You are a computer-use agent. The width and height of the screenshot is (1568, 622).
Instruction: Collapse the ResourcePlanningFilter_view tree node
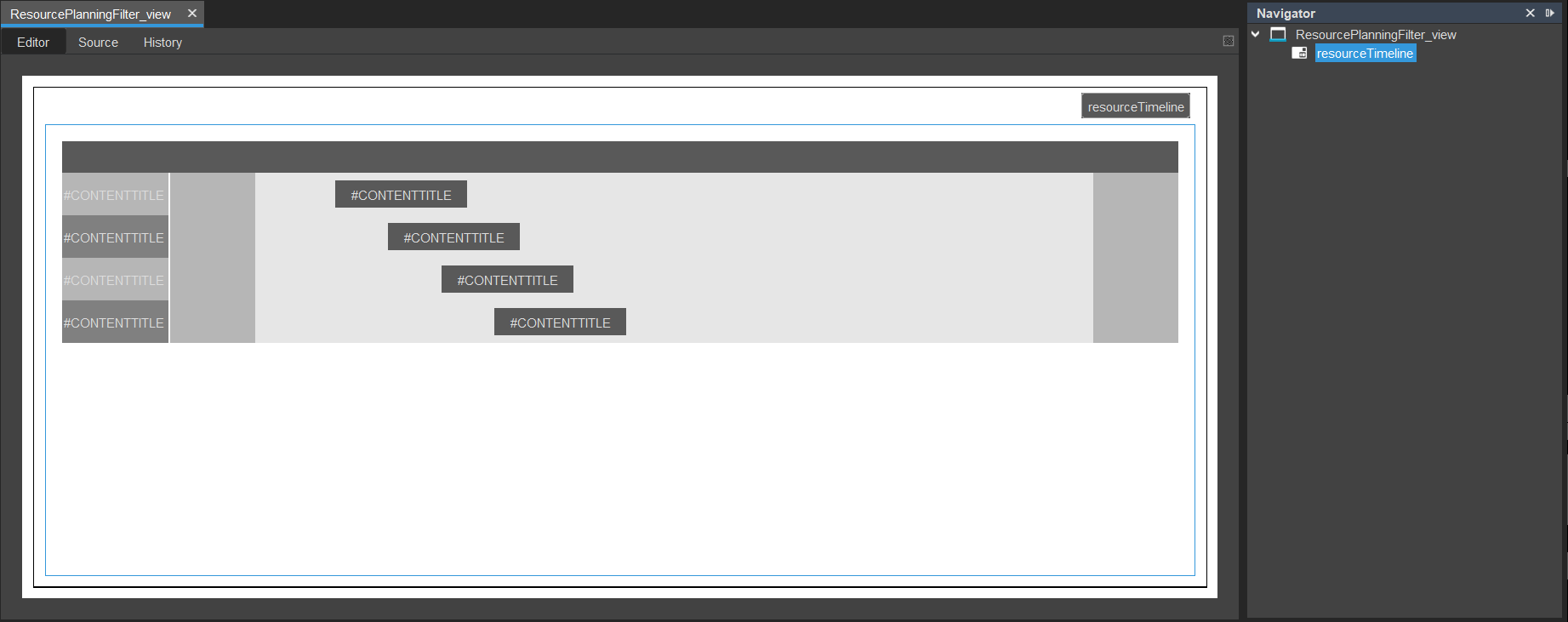click(x=1255, y=34)
